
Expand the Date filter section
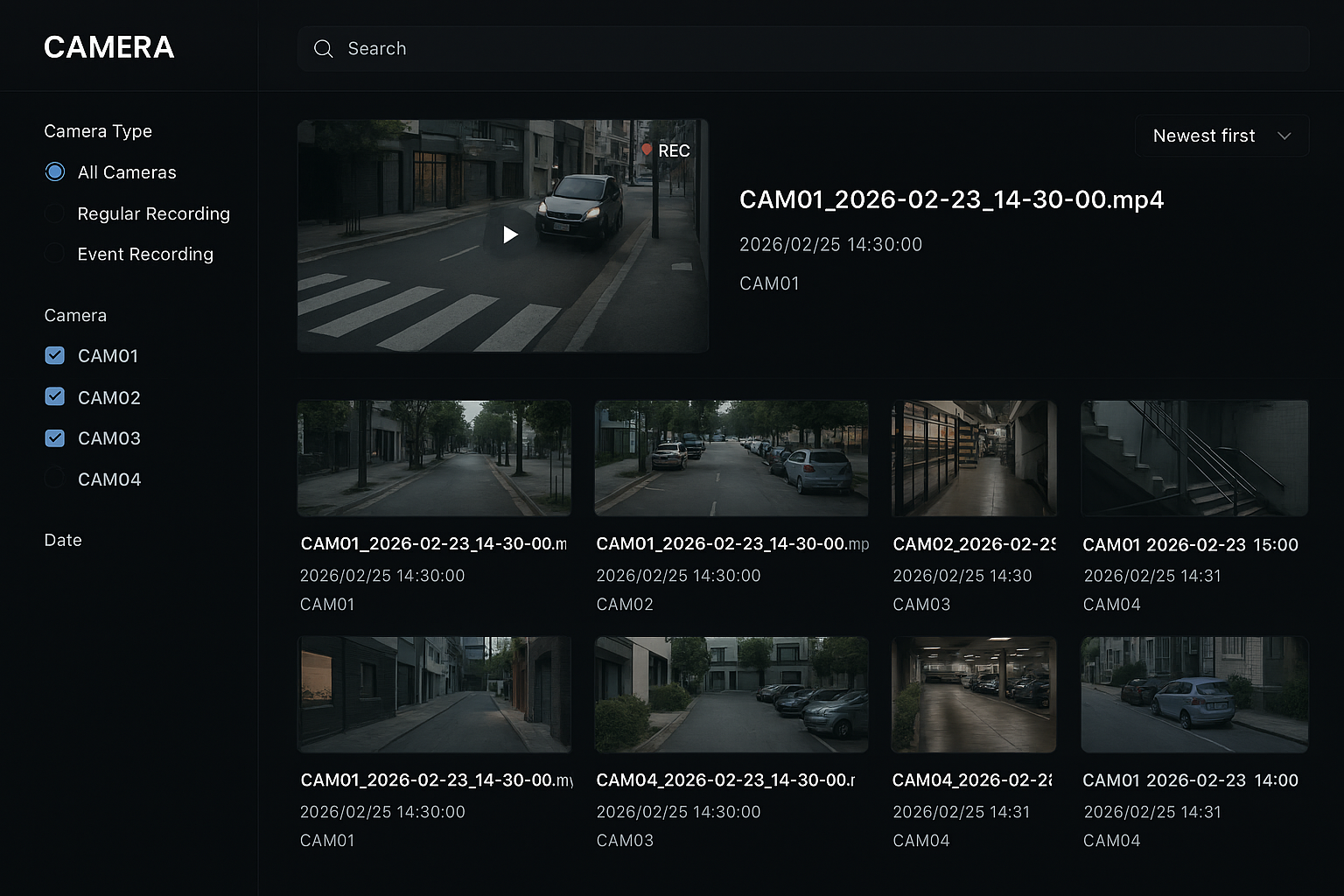tap(63, 540)
